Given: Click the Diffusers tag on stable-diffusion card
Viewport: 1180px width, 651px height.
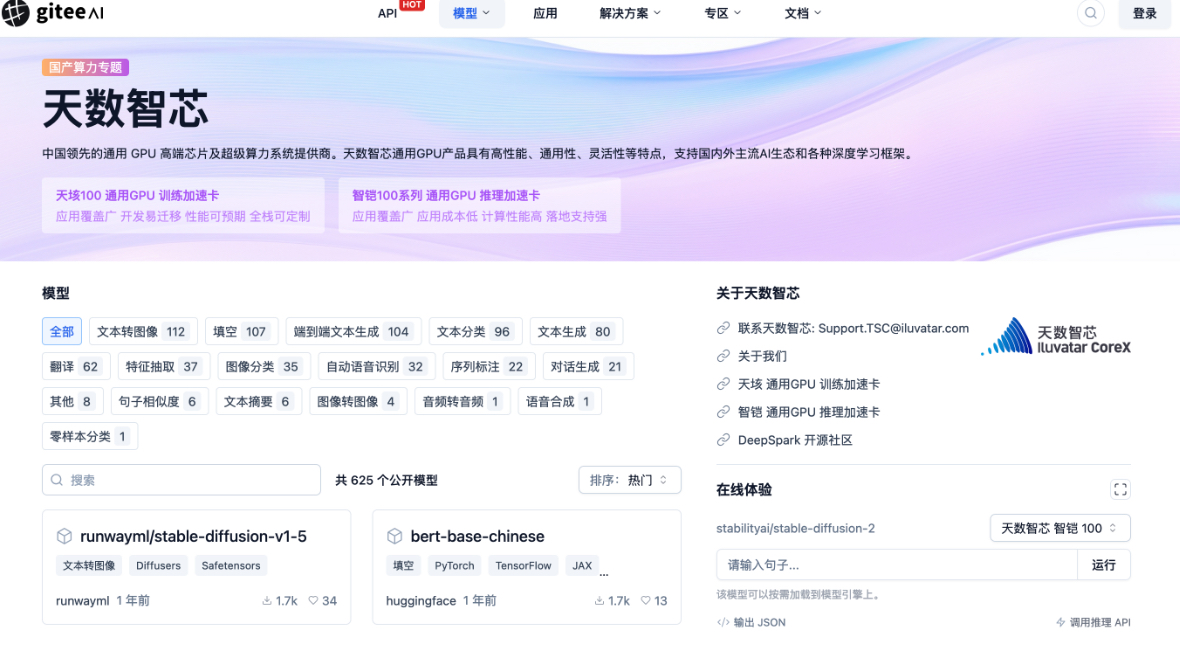Looking at the screenshot, I should [x=158, y=565].
